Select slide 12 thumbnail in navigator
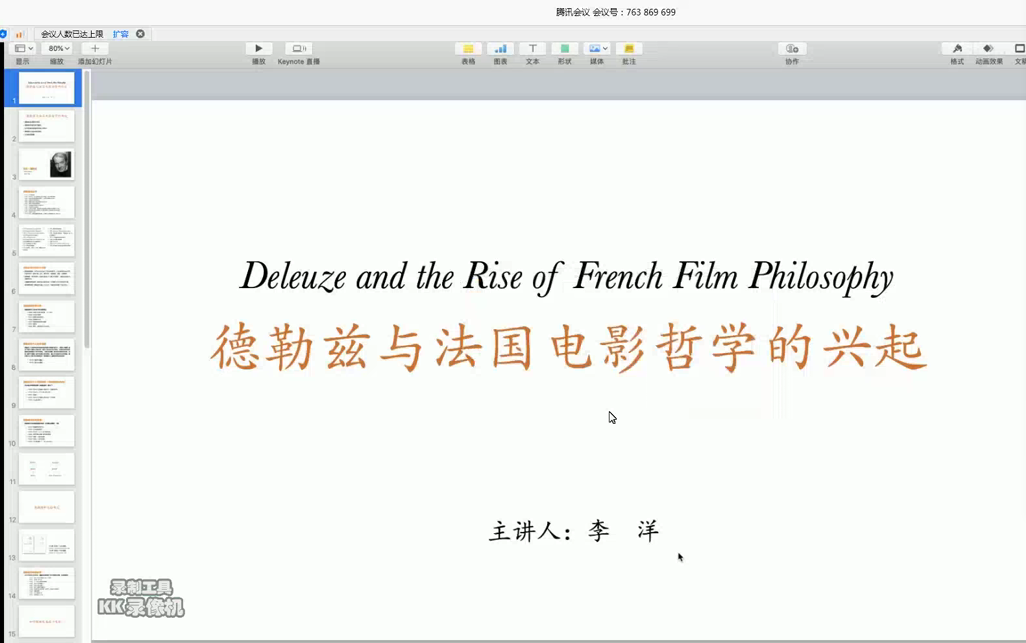Screen dimensions: 1026x643 [x=46, y=507]
